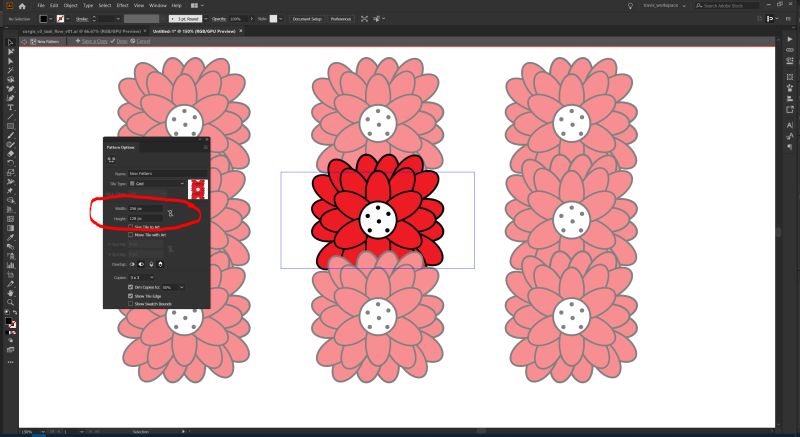The image size is (800, 437).
Task: Select the Column Graph tool
Action: coord(10,265)
